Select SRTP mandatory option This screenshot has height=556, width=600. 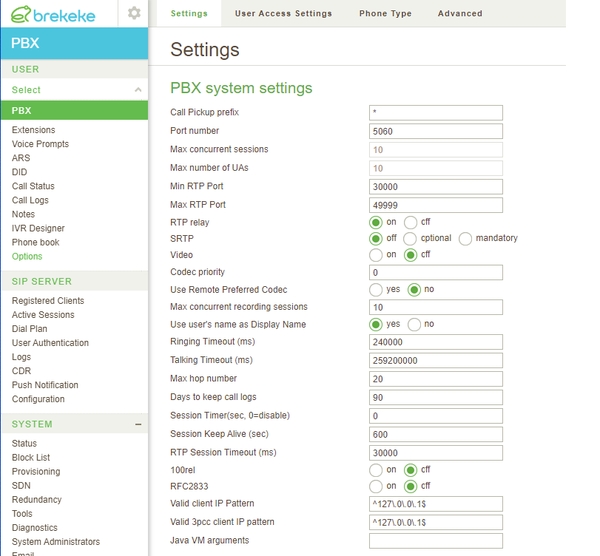coord(465,239)
